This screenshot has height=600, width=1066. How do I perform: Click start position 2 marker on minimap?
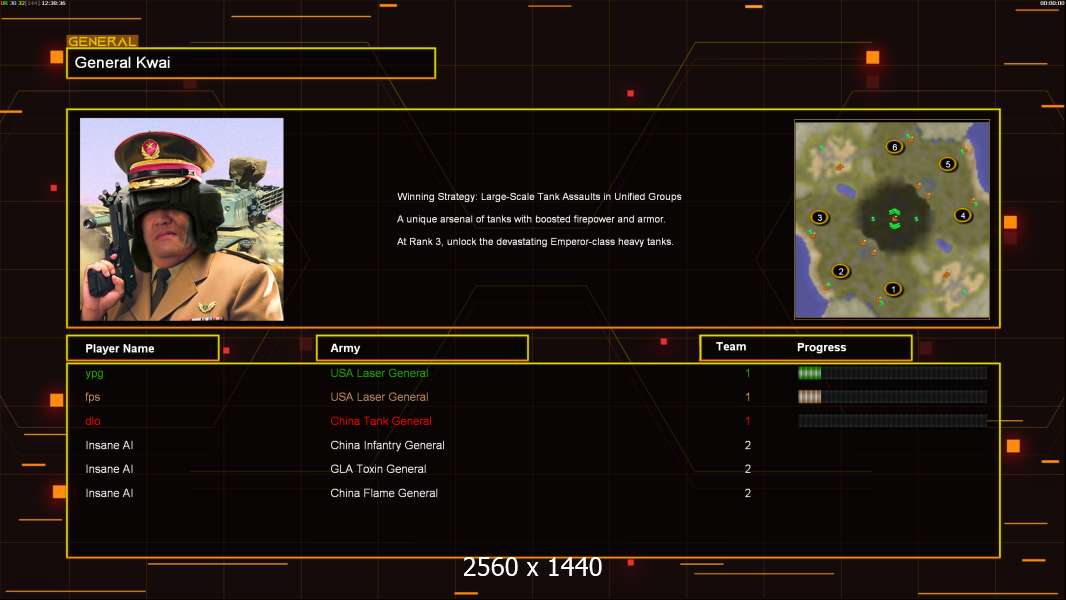click(x=841, y=271)
